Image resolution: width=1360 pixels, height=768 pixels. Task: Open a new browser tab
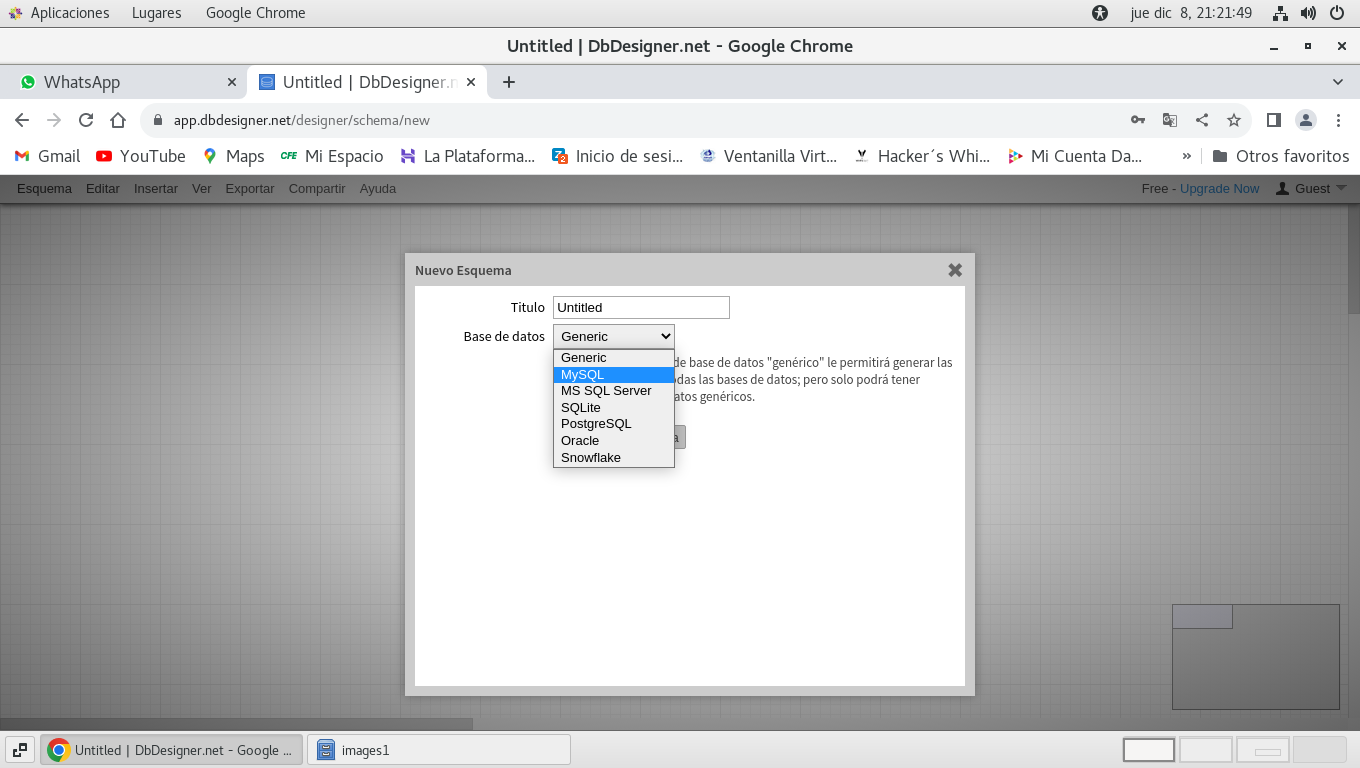pyautogui.click(x=509, y=82)
